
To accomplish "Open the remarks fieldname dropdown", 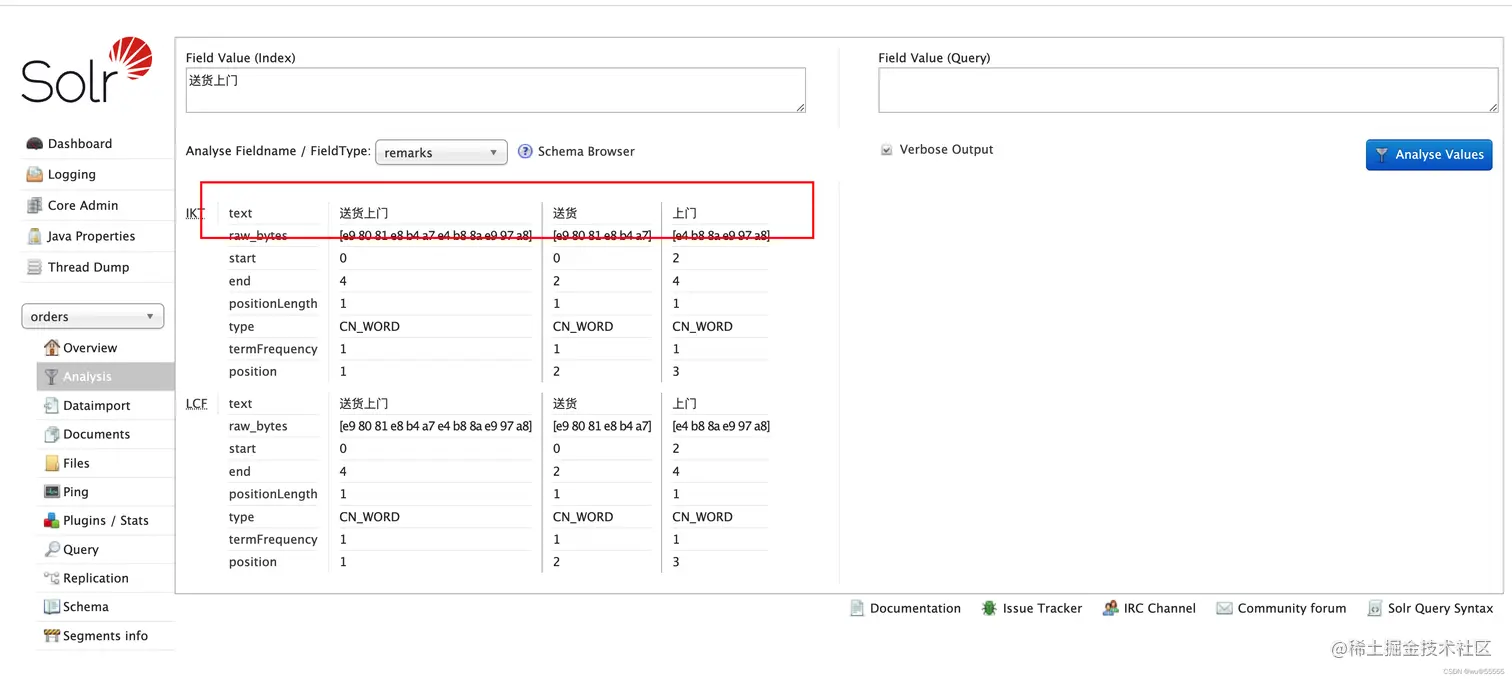I will pyautogui.click(x=441, y=152).
